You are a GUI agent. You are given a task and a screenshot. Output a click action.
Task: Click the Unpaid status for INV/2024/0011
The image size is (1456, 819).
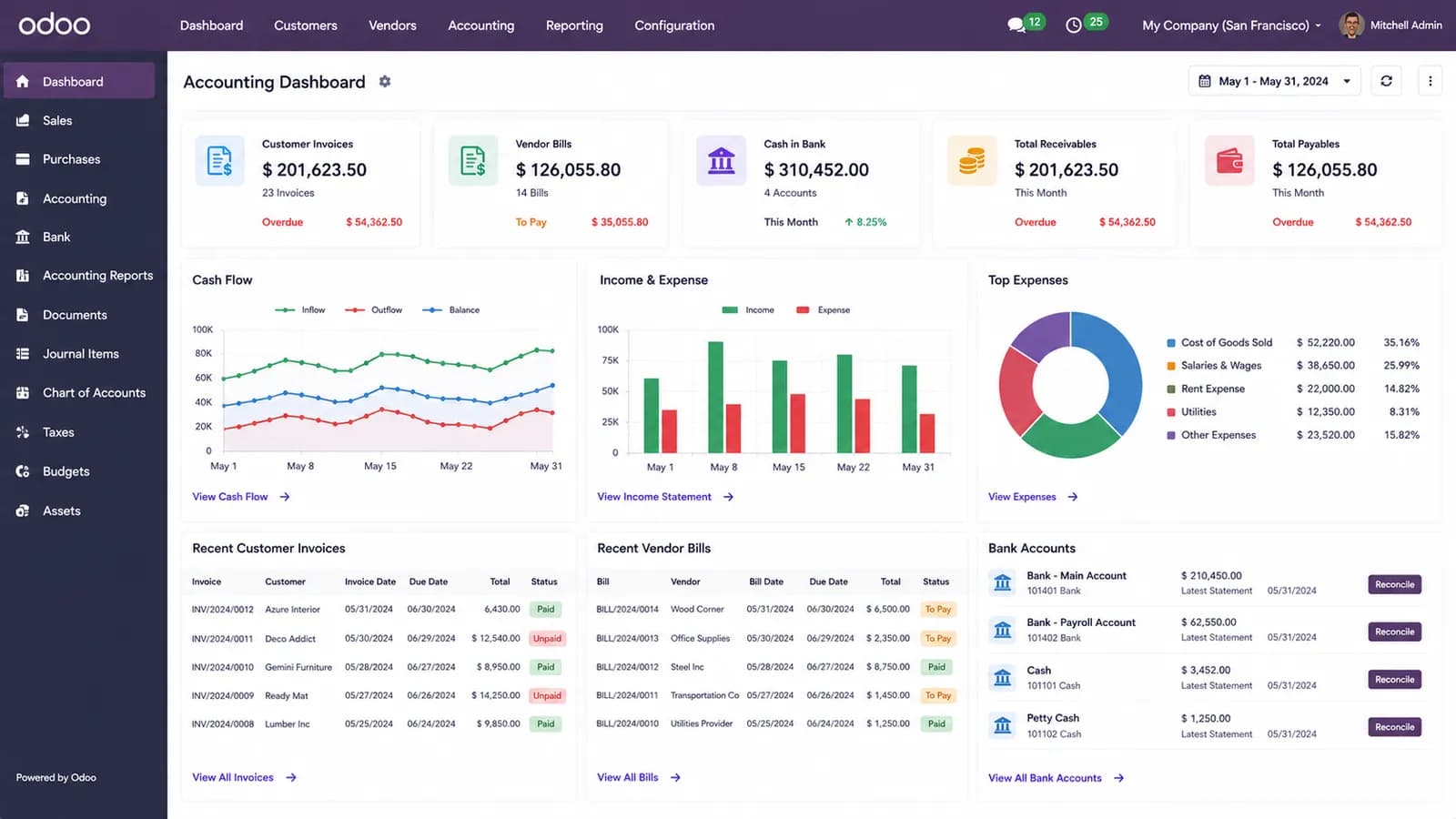click(x=547, y=639)
